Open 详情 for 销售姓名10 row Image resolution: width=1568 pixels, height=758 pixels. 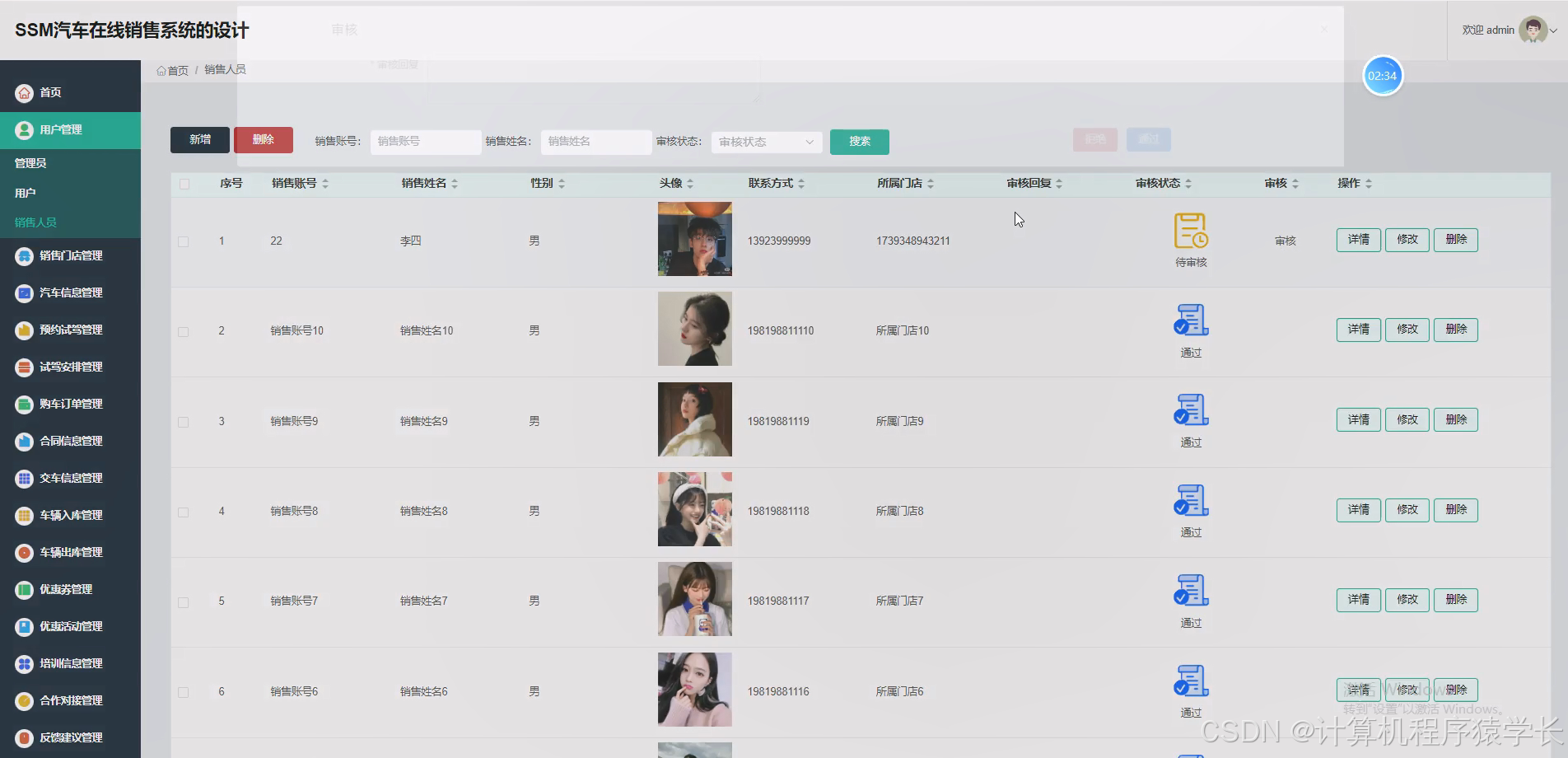click(x=1359, y=330)
